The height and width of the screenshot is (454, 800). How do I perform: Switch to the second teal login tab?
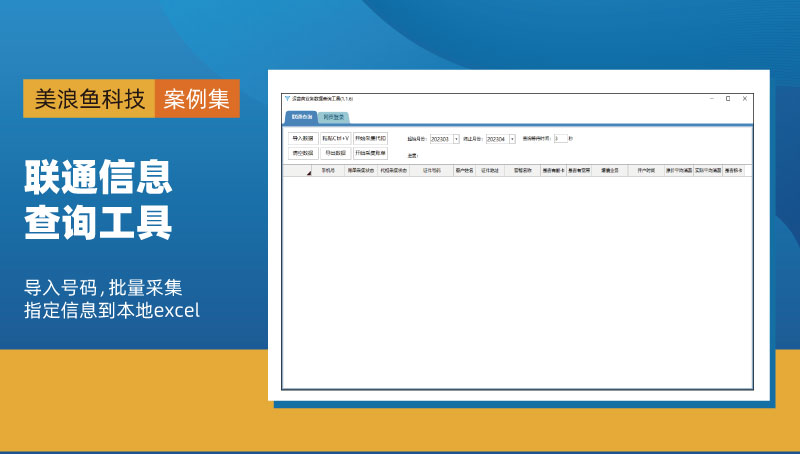click(x=334, y=117)
